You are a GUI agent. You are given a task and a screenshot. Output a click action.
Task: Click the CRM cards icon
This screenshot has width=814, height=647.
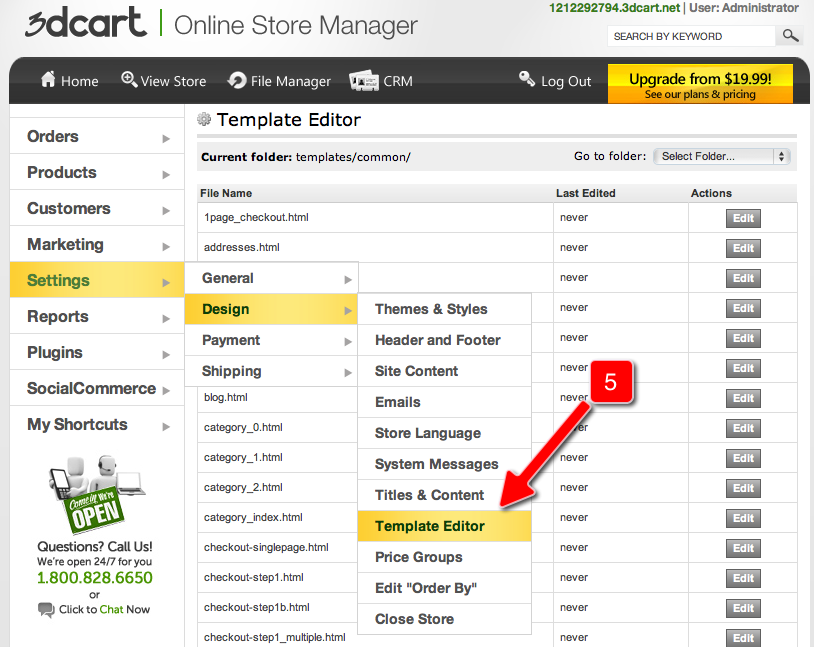point(363,81)
